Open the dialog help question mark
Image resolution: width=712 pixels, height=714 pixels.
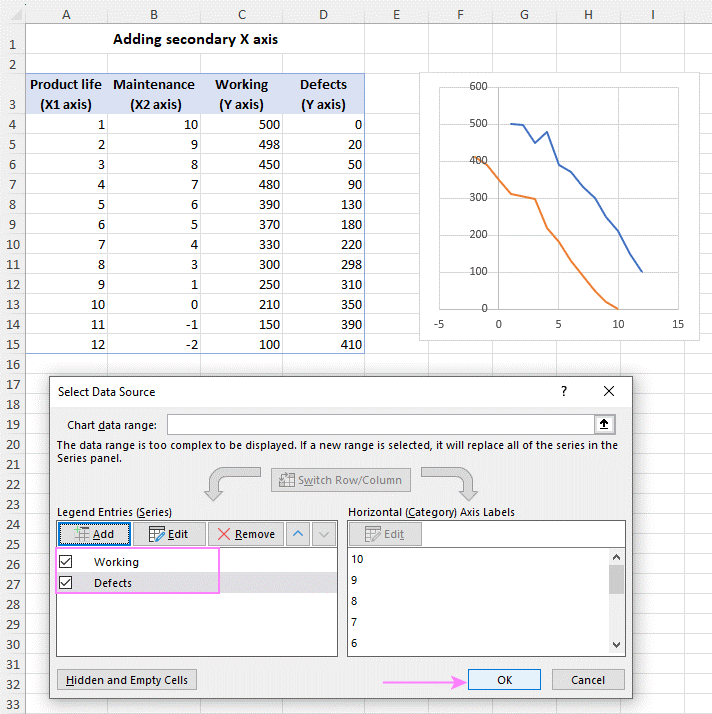(x=564, y=391)
